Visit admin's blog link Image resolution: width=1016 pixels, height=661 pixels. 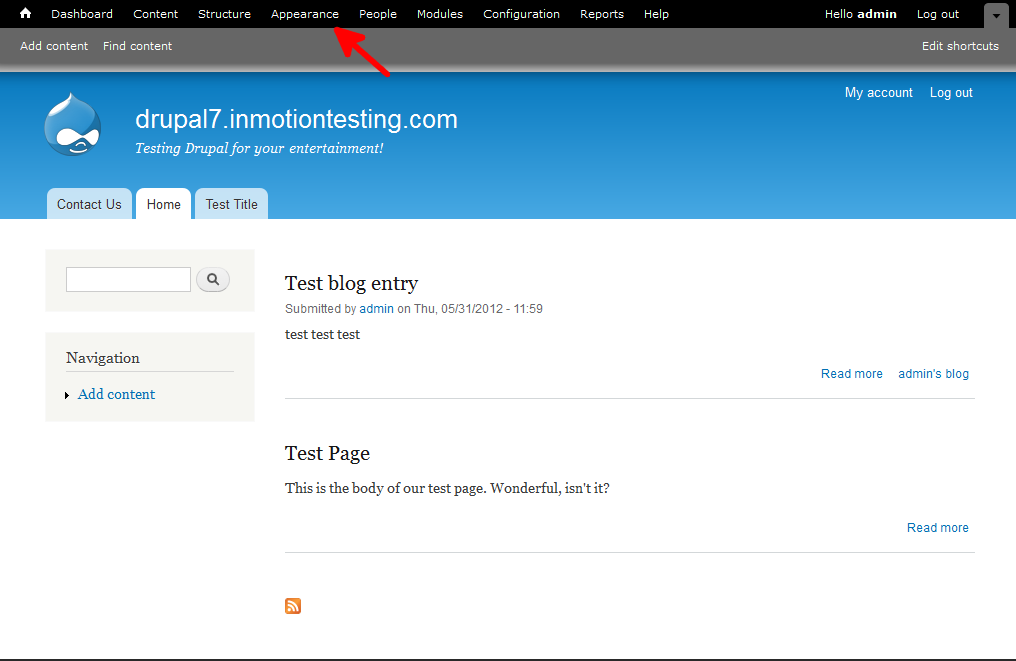[x=933, y=374]
